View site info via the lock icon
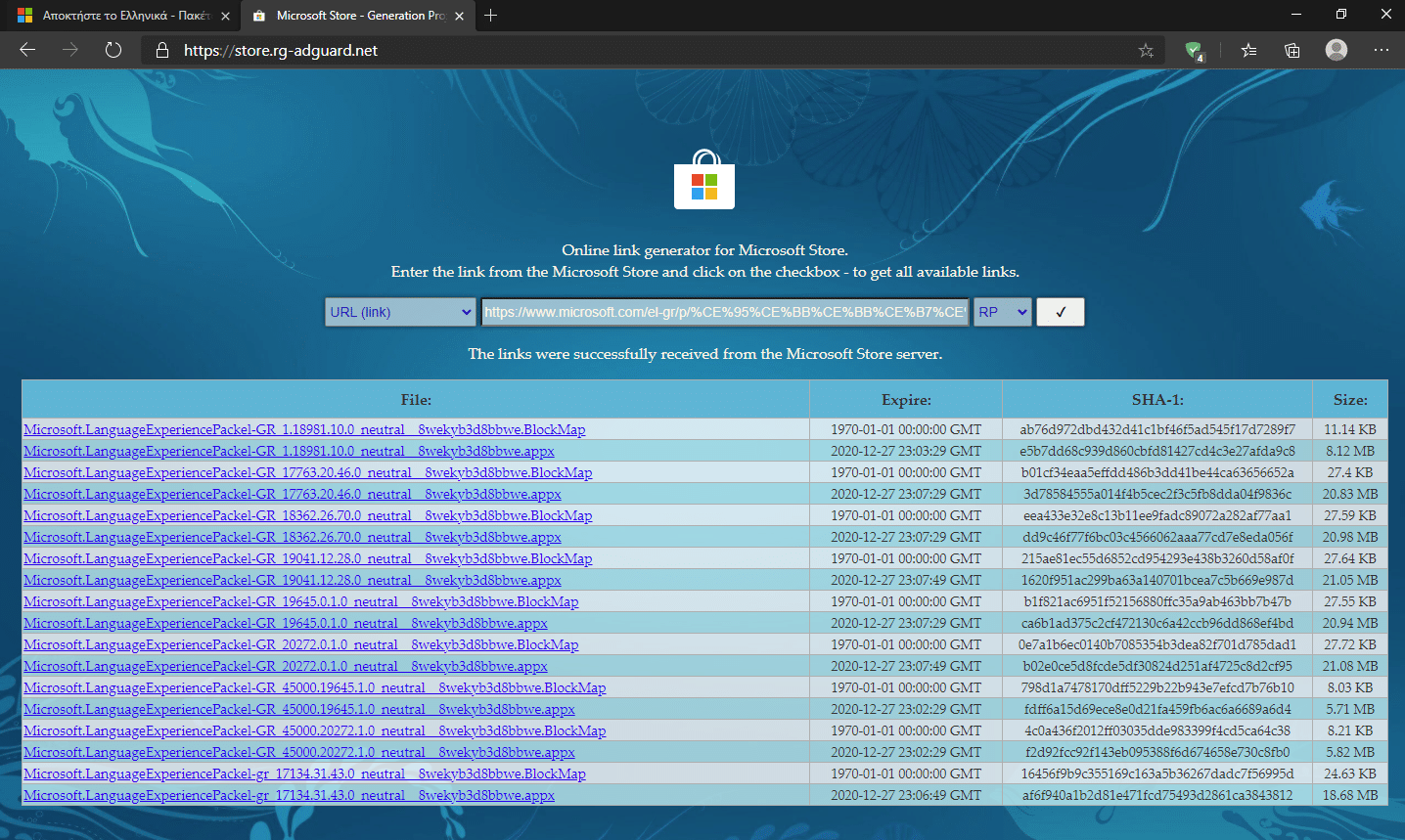 pos(162,51)
